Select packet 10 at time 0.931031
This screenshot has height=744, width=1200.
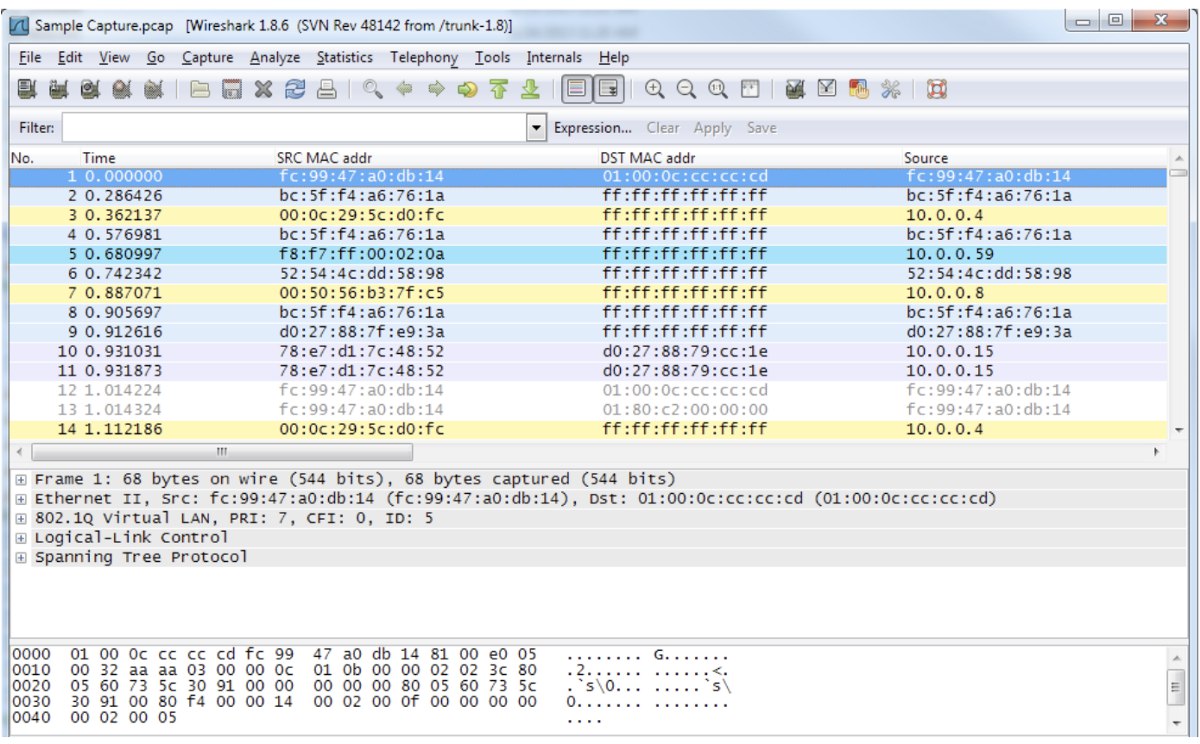[588, 351]
